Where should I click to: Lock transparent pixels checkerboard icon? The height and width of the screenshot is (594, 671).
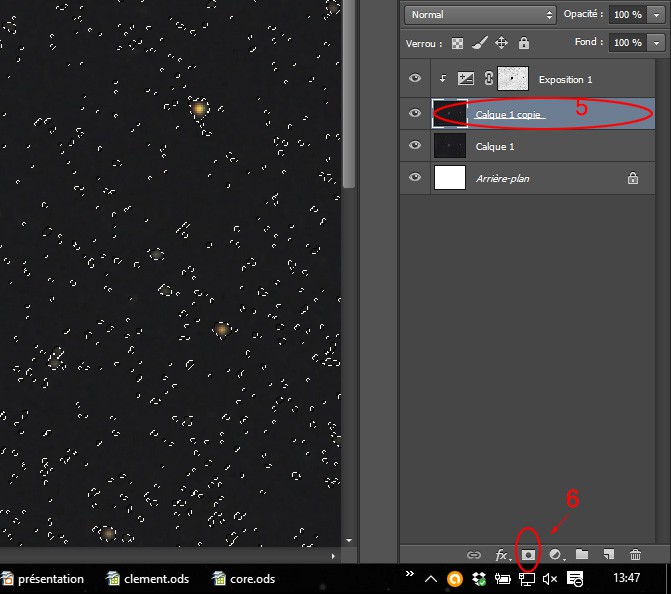pyautogui.click(x=457, y=43)
